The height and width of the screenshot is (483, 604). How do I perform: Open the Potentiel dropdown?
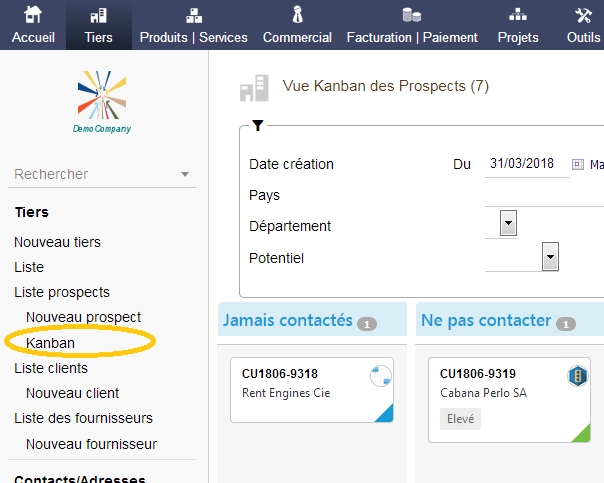(549, 257)
